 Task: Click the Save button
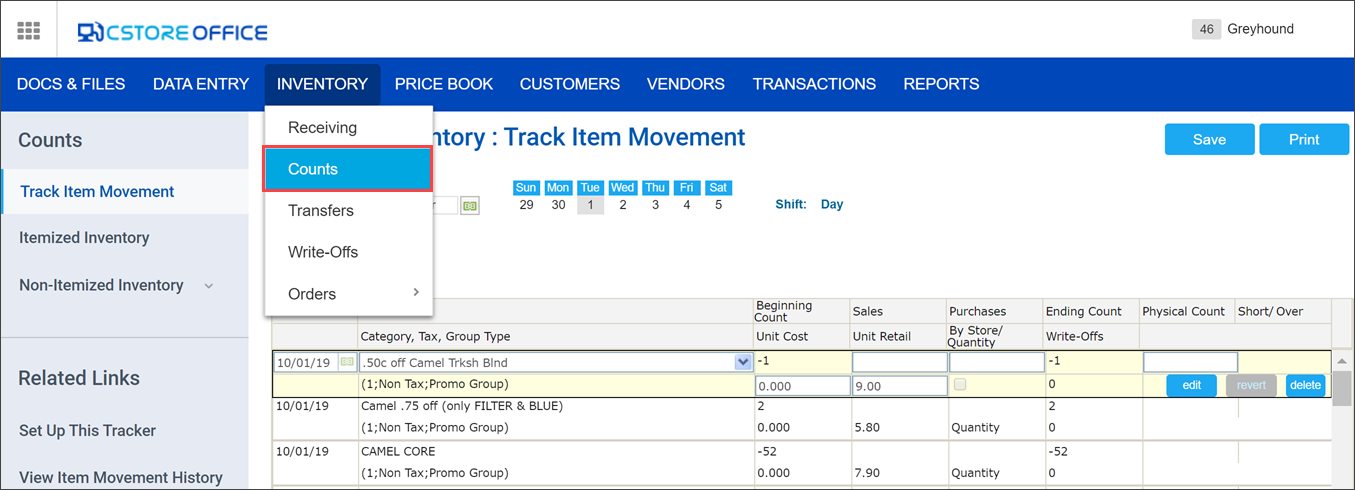(1208, 140)
